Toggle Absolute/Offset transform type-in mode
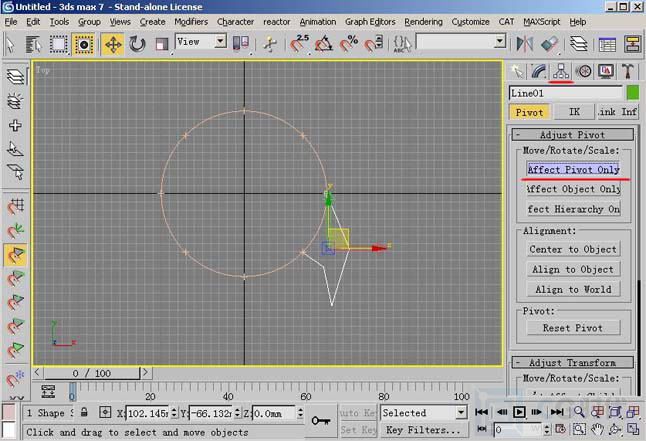646x441 pixels. 105,412
